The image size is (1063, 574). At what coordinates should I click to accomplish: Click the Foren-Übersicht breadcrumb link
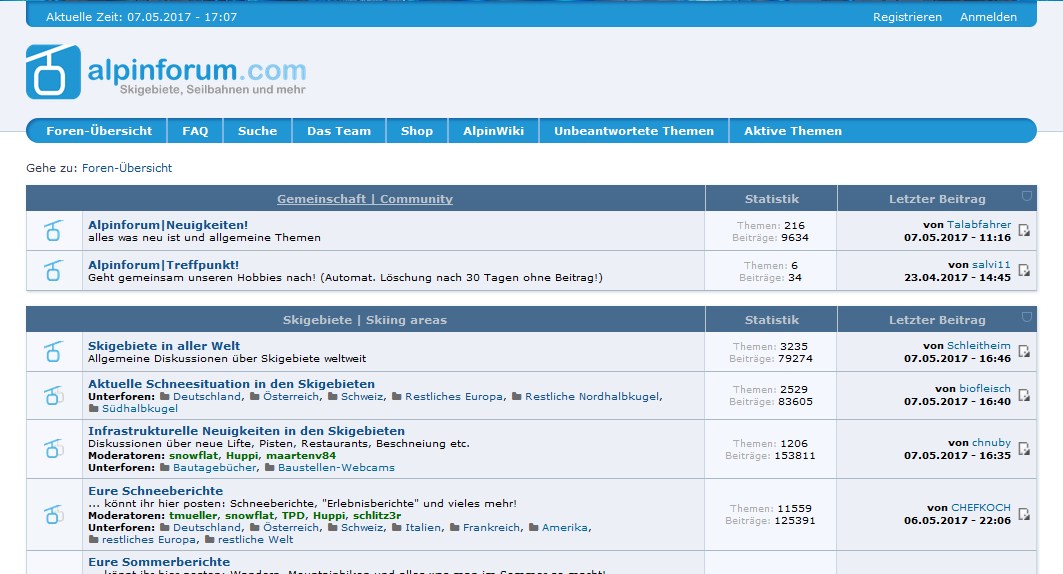(x=127, y=168)
